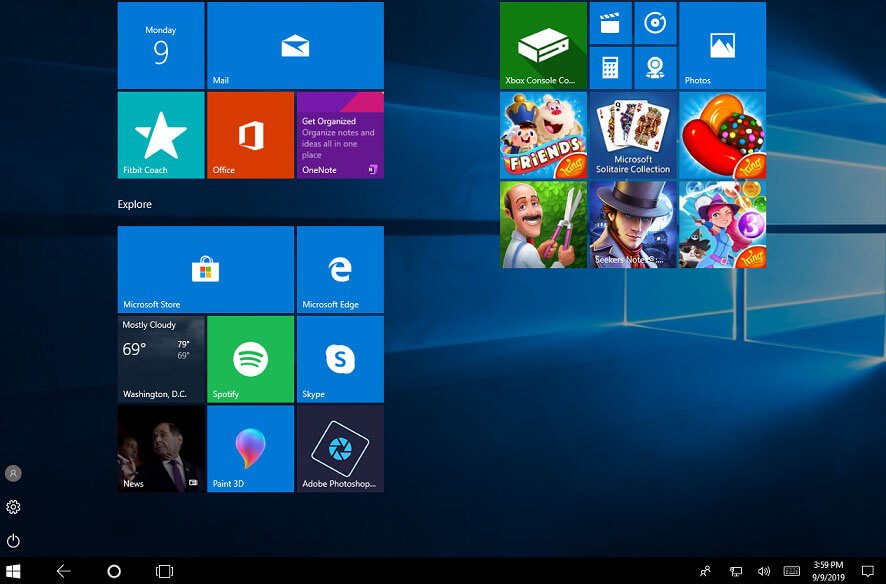Viewport: 886px width, 584px height.
Task: Open the Microsoft Edge tile
Action: 340,269
